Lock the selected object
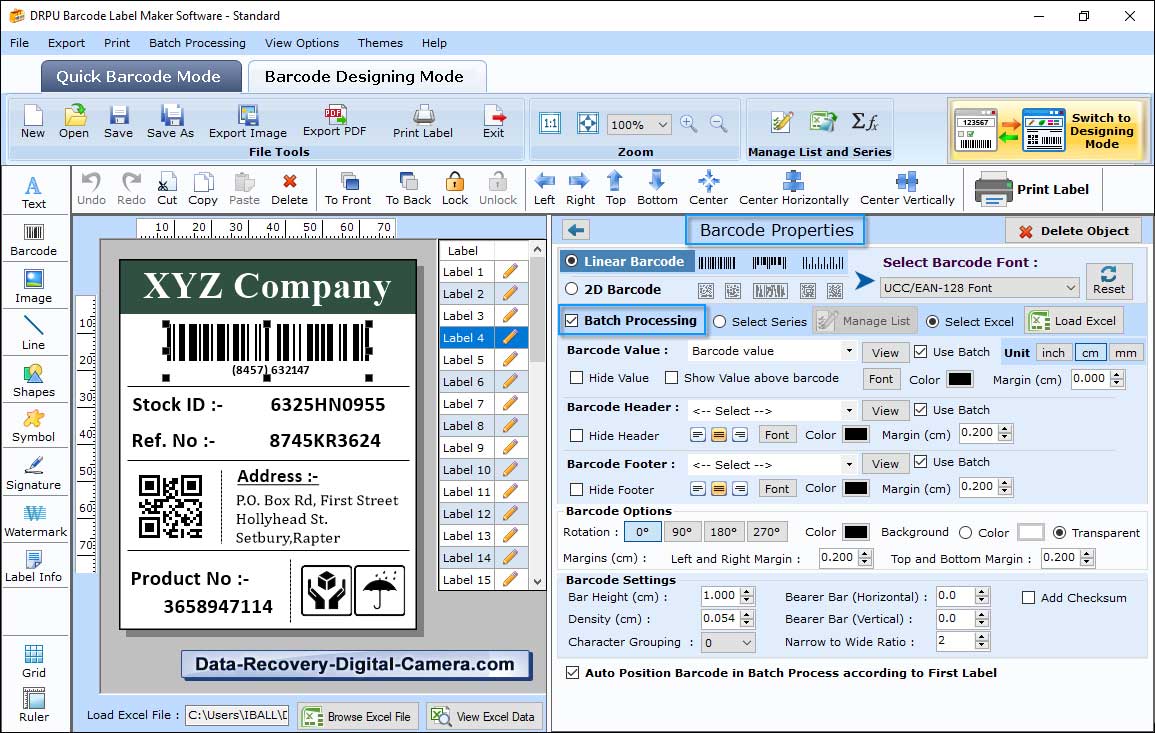Image resolution: width=1155 pixels, height=733 pixels. click(x=454, y=189)
